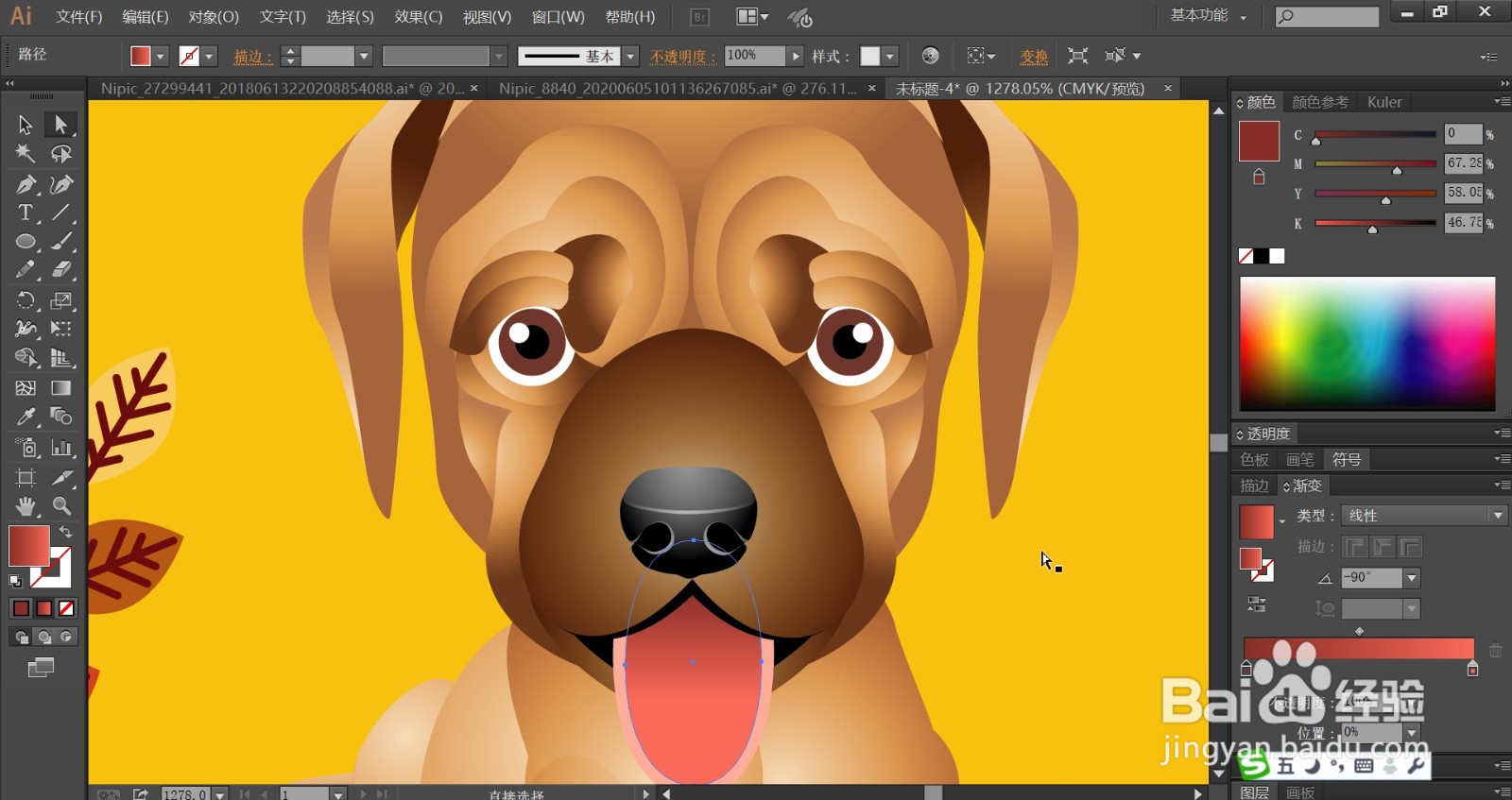Open gradient 类型 线性 dropdown

click(1497, 515)
